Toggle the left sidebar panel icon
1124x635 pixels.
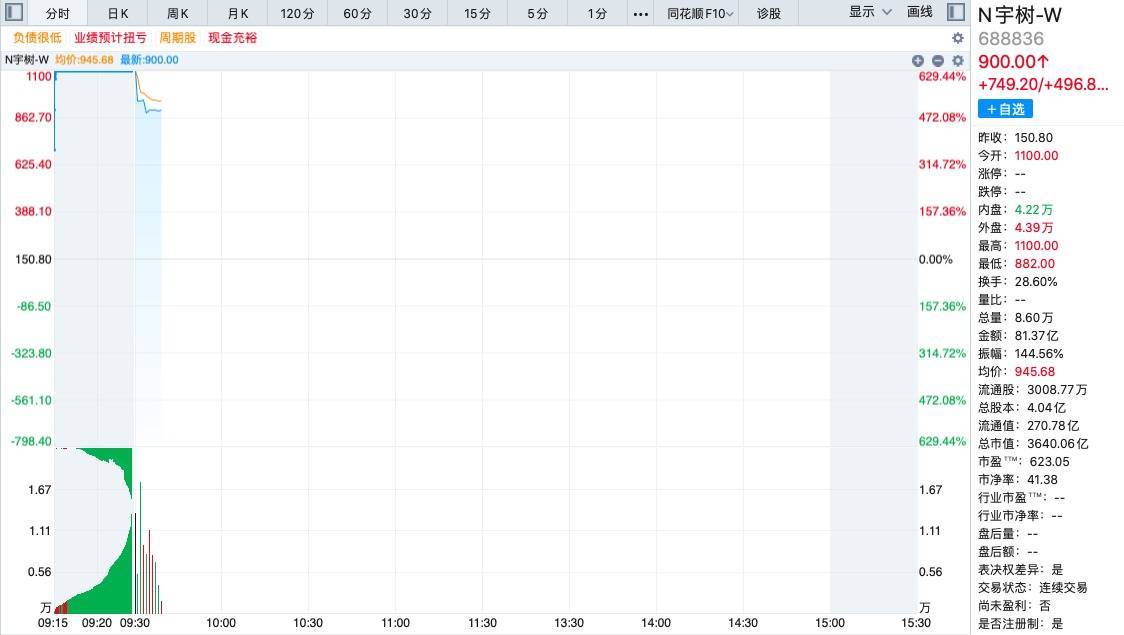coord(14,12)
